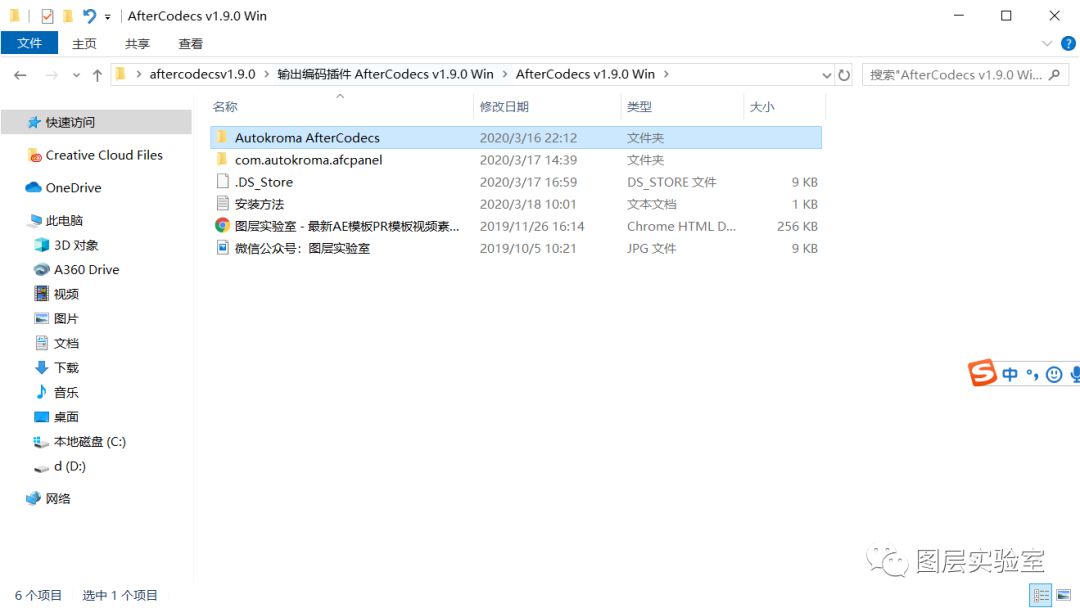Viewport: 1080px width, 608px height.
Task: Click the search AfterCodecs input field
Action: 956,74
